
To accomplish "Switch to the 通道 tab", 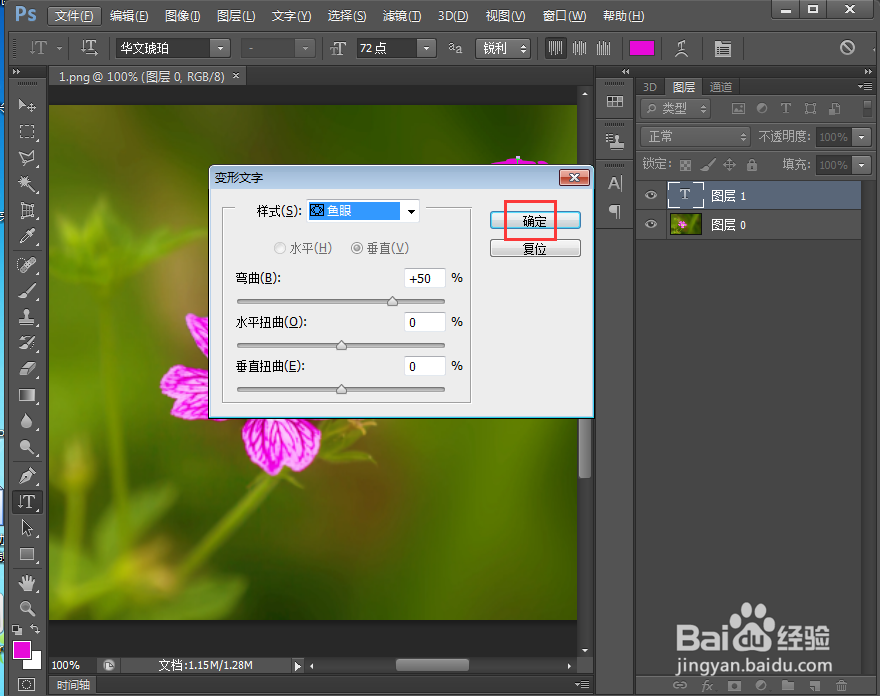I will (x=720, y=87).
